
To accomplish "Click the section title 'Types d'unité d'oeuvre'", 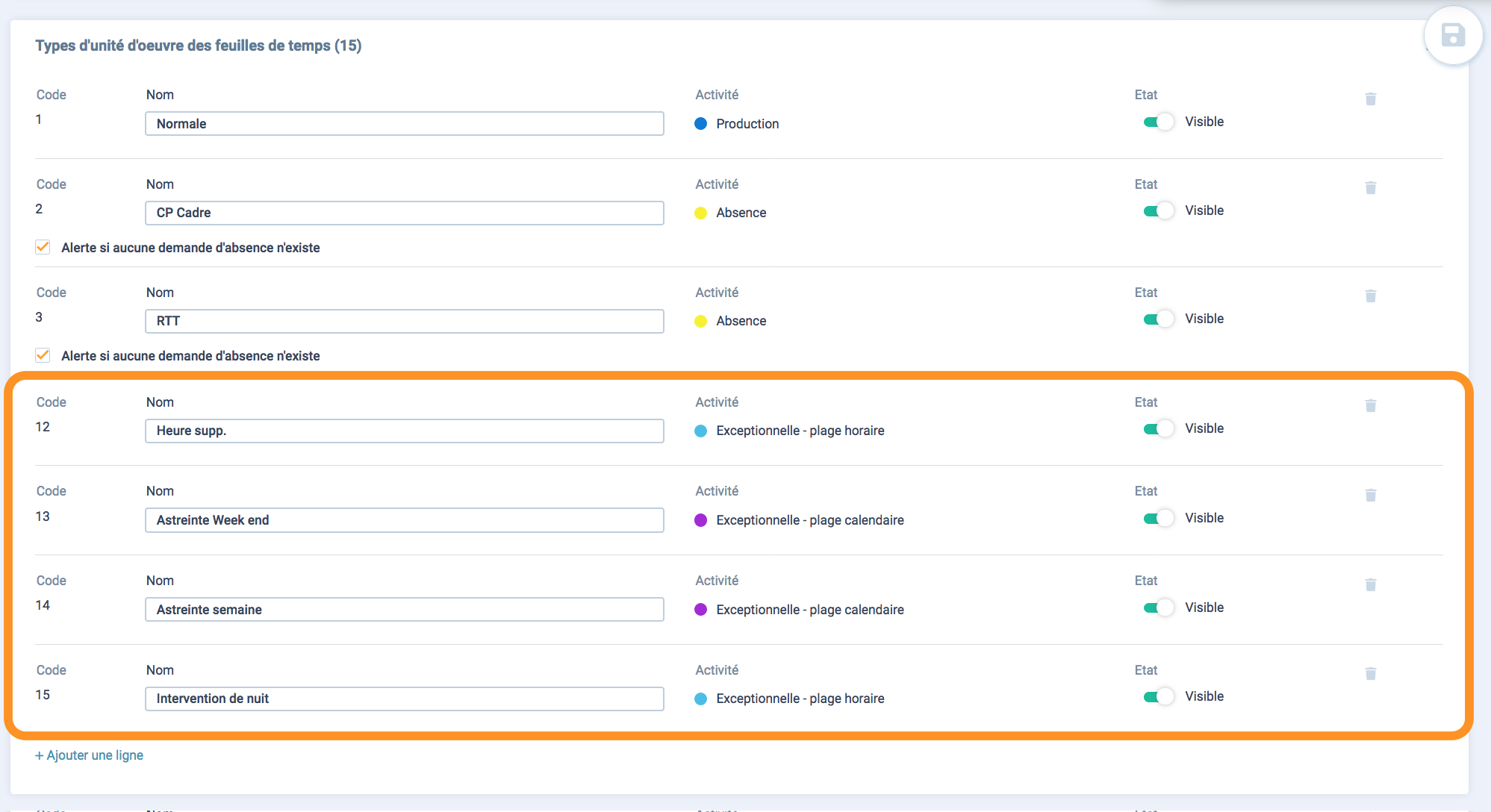I will pyautogui.click(x=199, y=46).
